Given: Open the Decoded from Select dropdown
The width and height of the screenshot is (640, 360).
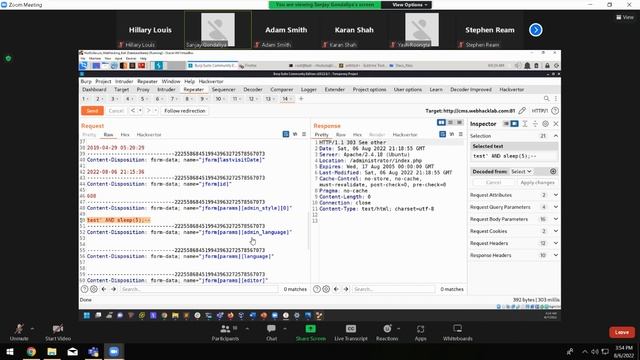Looking at the screenshot, I should (521, 171).
